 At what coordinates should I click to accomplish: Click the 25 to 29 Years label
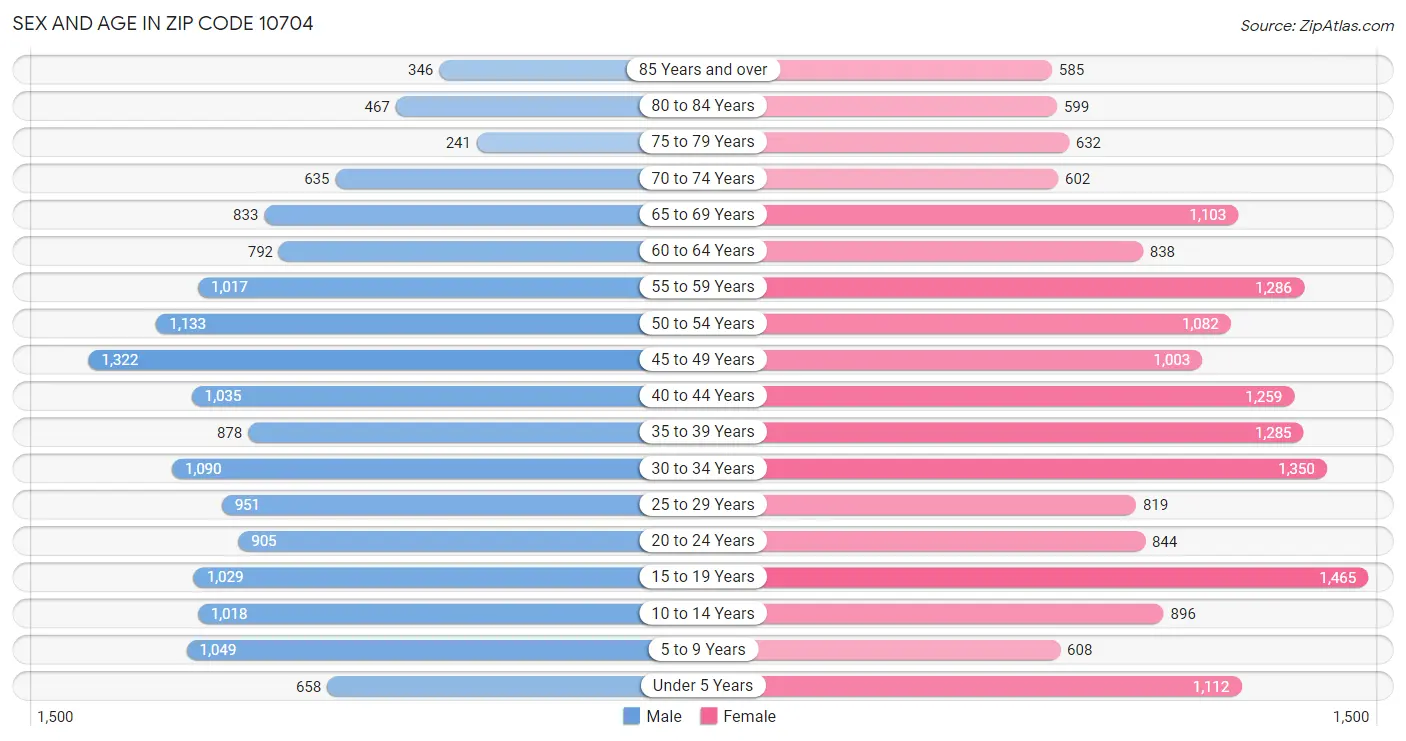point(703,504)
